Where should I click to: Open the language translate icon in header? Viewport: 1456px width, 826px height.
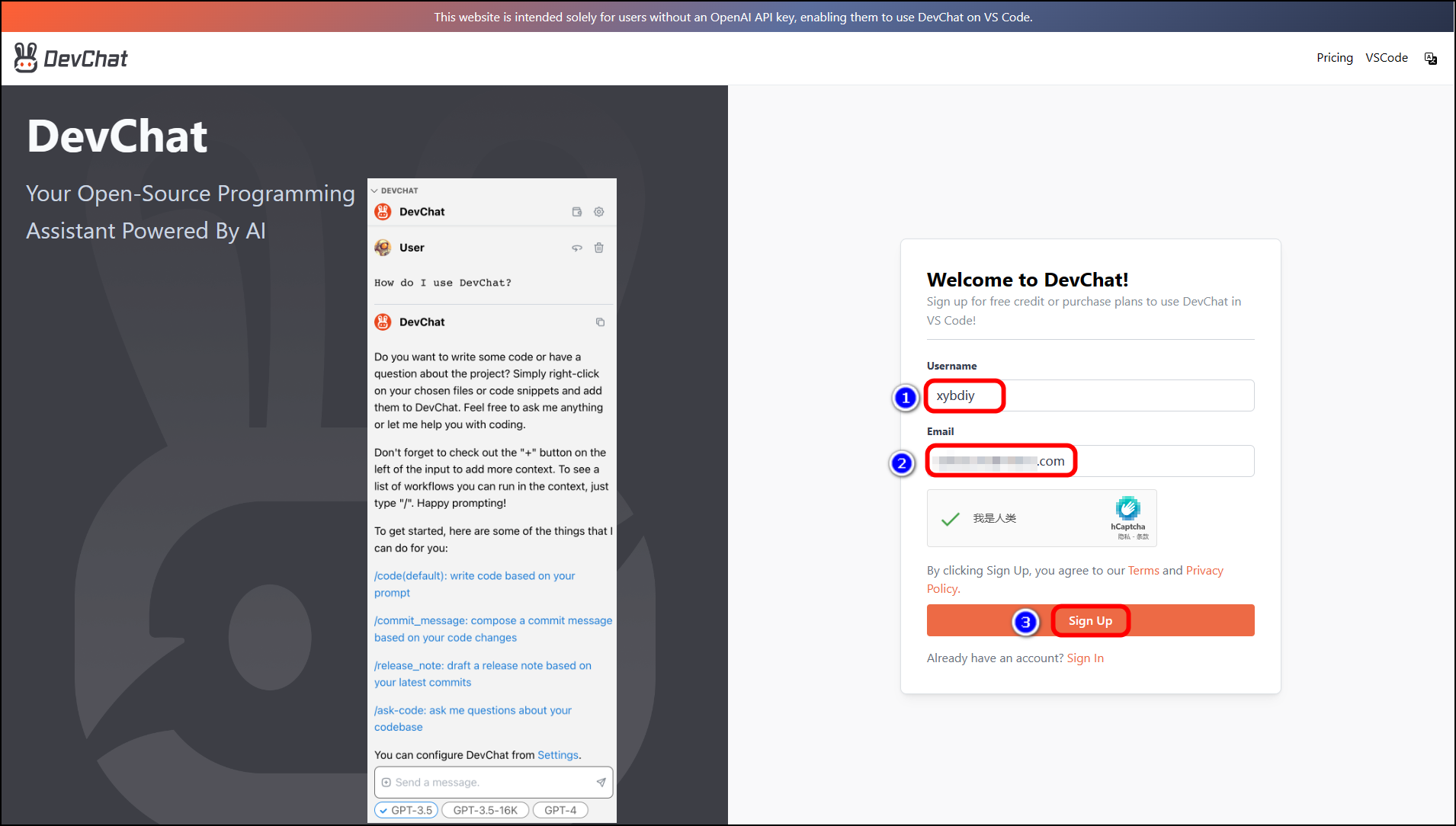[1431, 59]
